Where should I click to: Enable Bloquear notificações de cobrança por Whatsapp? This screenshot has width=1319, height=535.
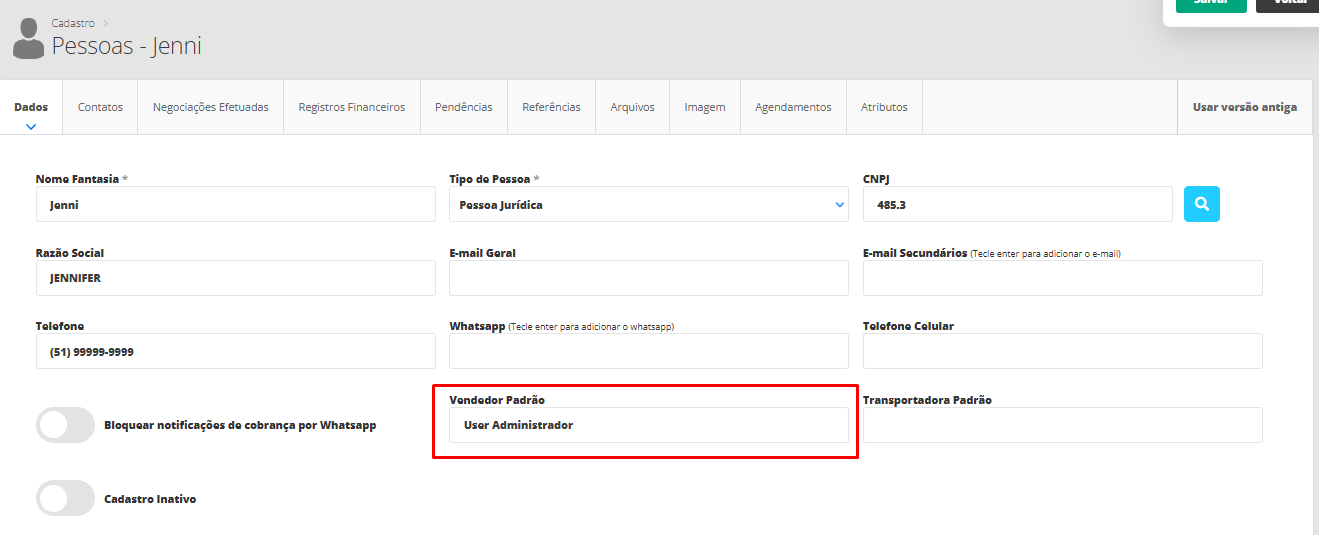point(65,425)
